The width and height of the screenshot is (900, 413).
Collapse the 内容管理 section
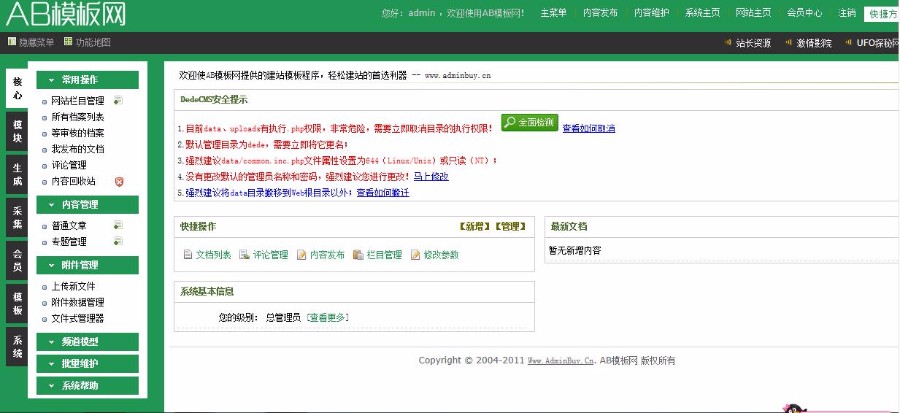pos(87,204)
